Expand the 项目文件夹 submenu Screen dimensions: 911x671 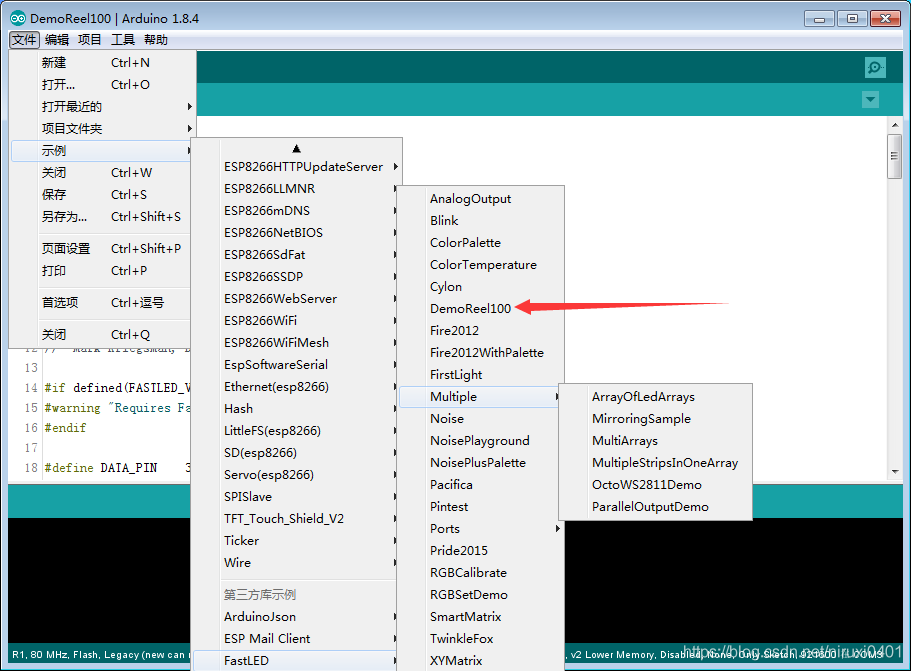(x=102, y=128)
